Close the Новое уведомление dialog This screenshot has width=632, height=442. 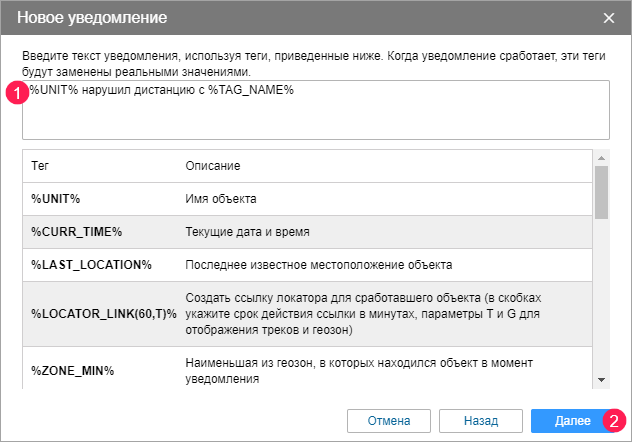pos(609,18)
